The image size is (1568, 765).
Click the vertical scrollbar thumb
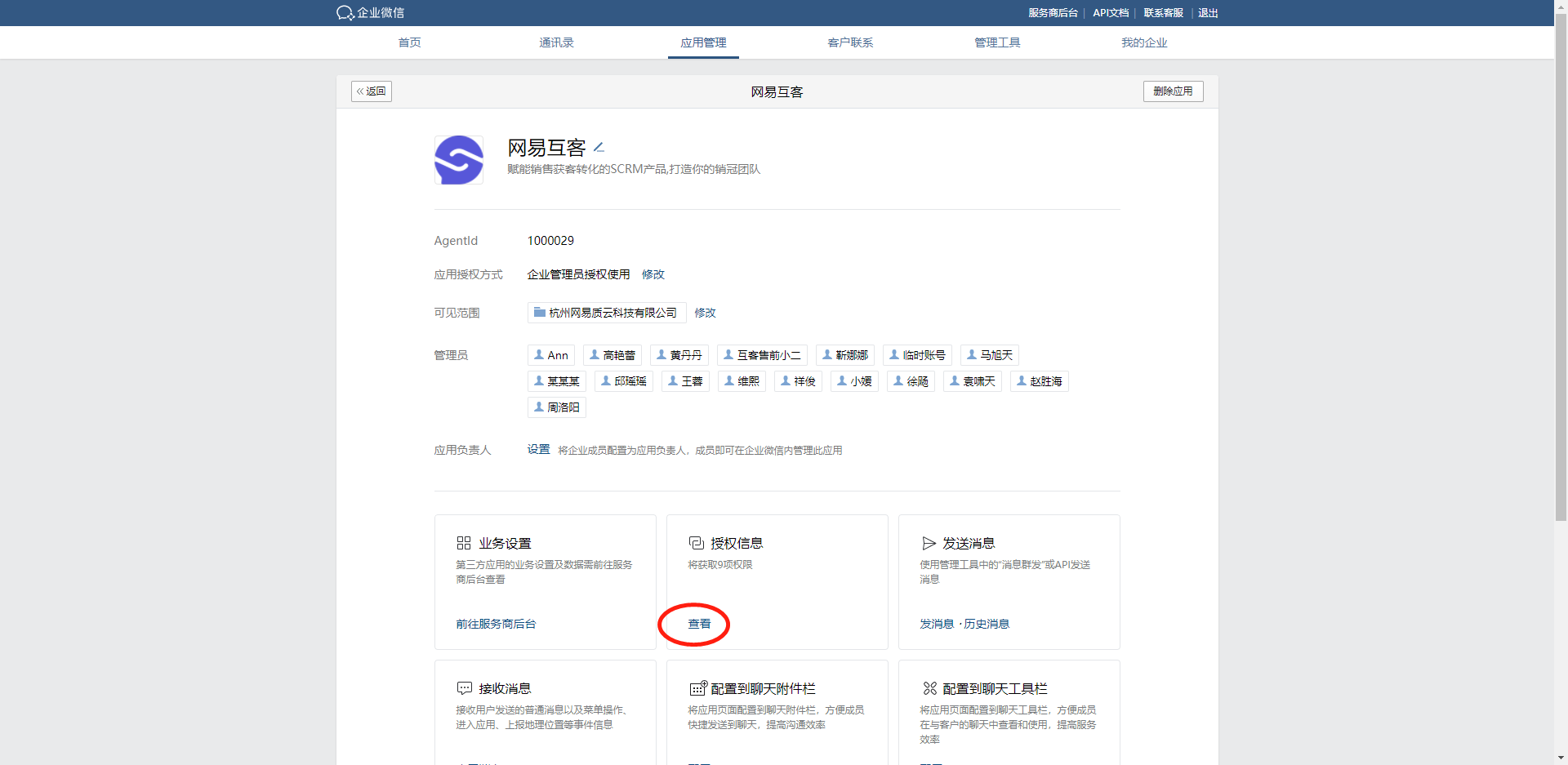(x=1561, y=268)
